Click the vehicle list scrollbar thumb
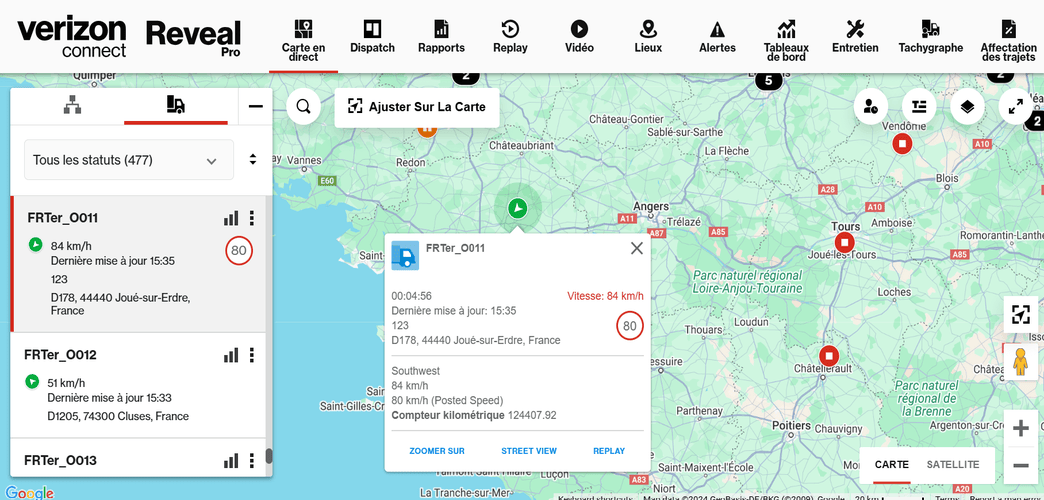Viewport: 1044px width, 500px height. point(269,456)
